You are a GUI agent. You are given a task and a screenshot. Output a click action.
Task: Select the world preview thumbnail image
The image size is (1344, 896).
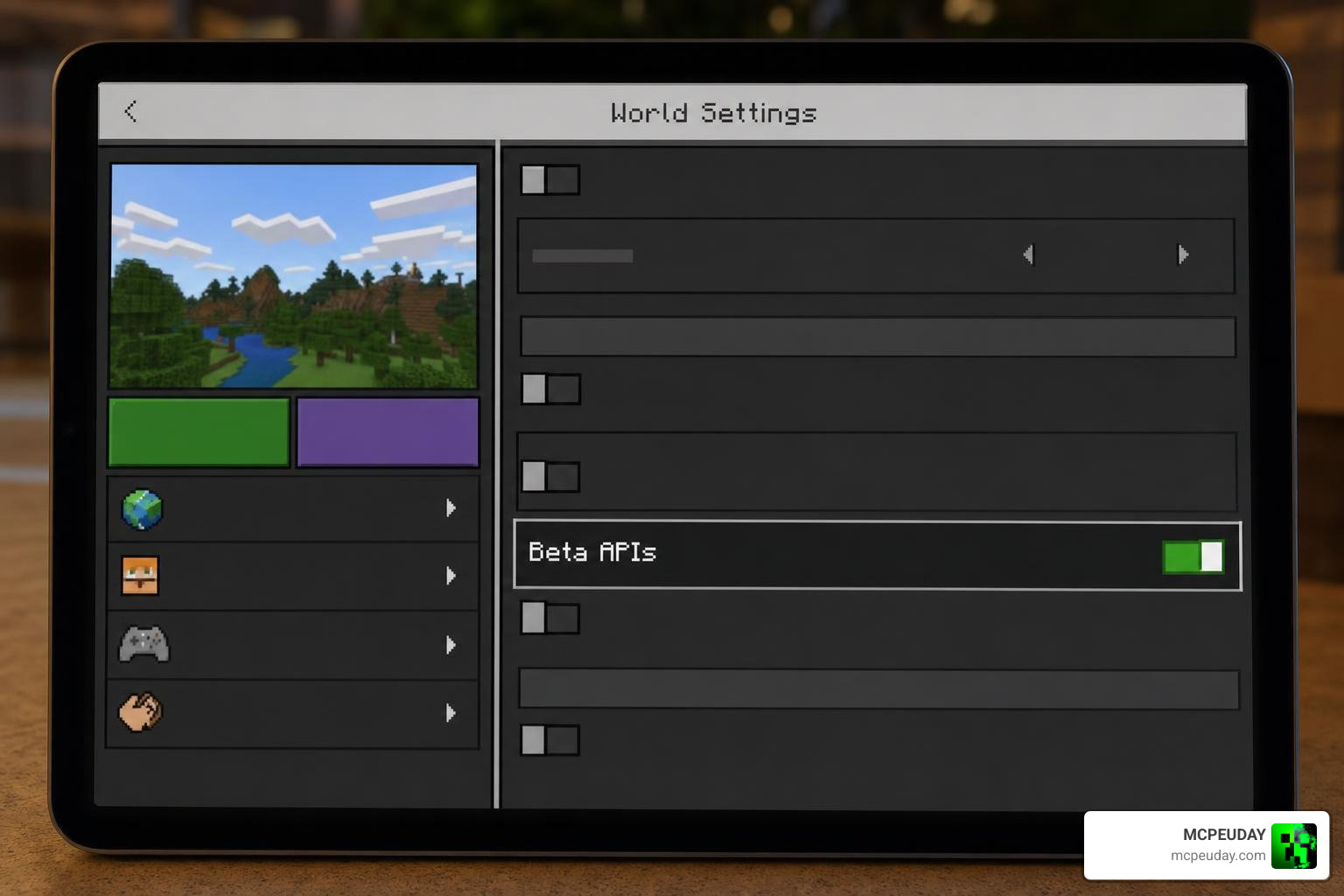294,276
